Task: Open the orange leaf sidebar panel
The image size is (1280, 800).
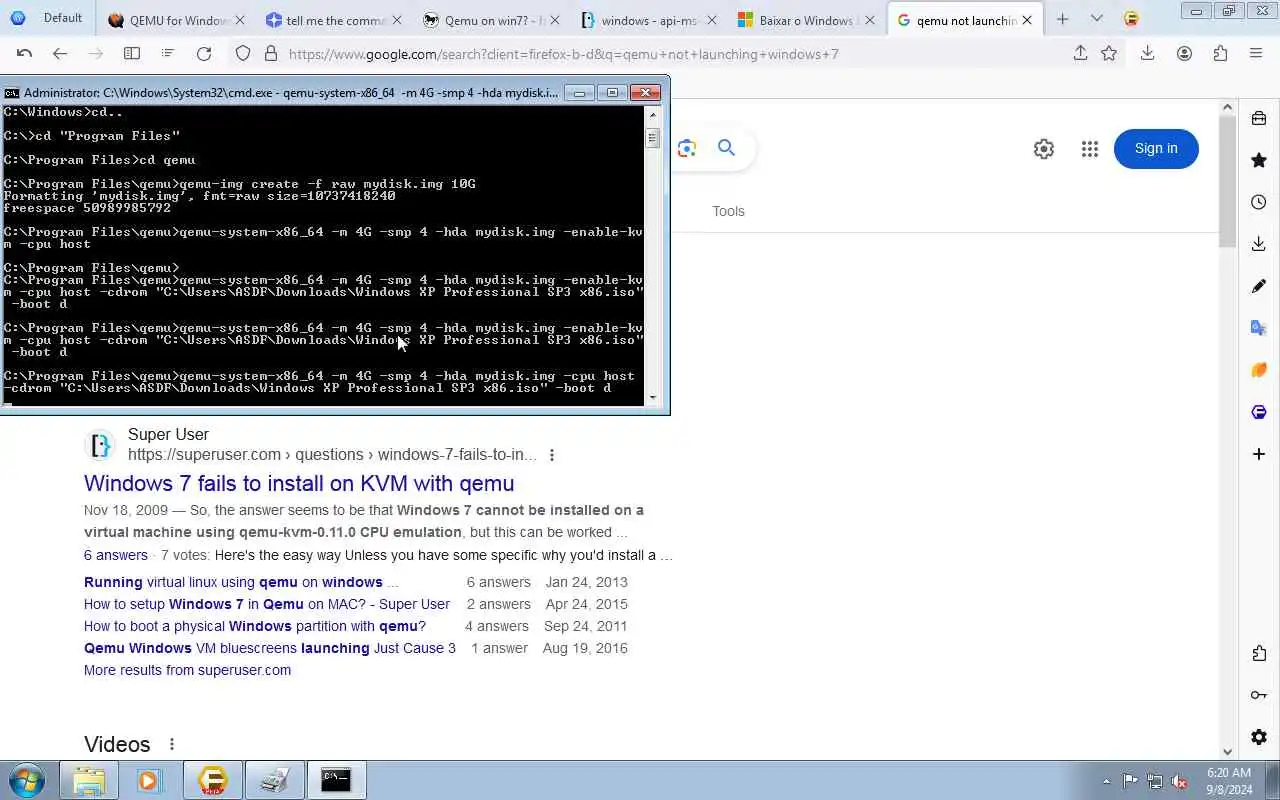Action: (1259, 370)
